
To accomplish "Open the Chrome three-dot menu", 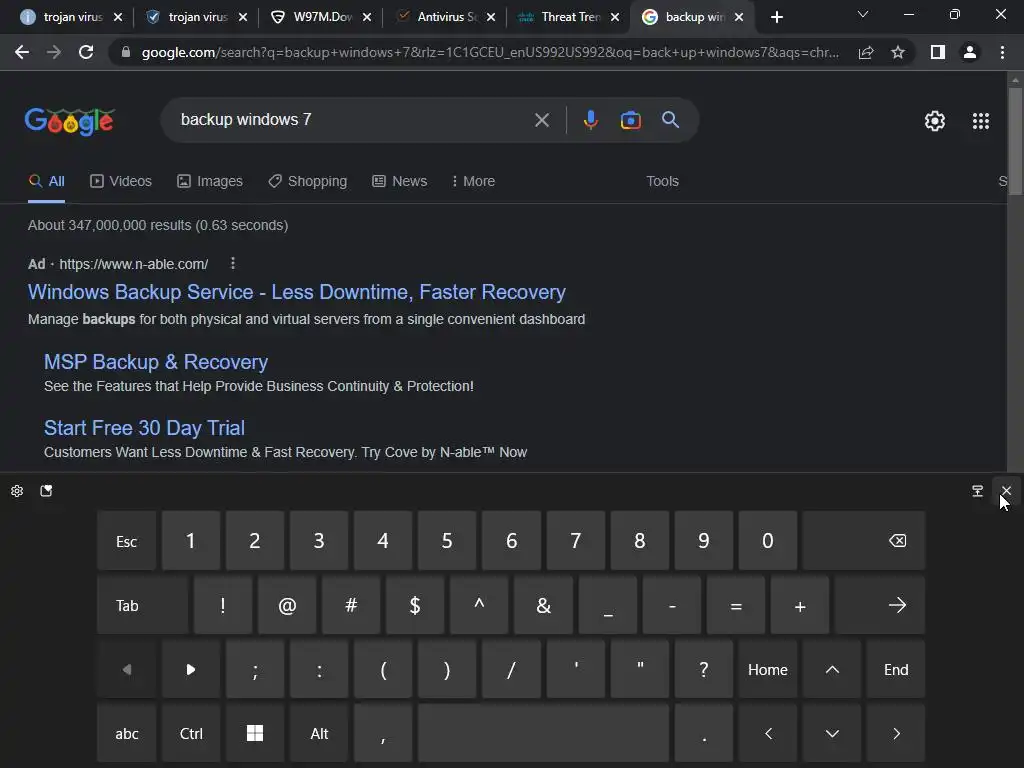I will (x=1002, y=52).
